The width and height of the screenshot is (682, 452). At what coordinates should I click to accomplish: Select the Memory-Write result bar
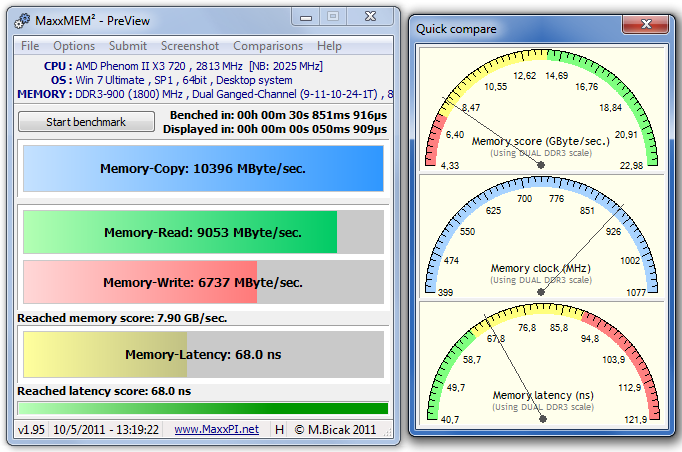(203, 282)
